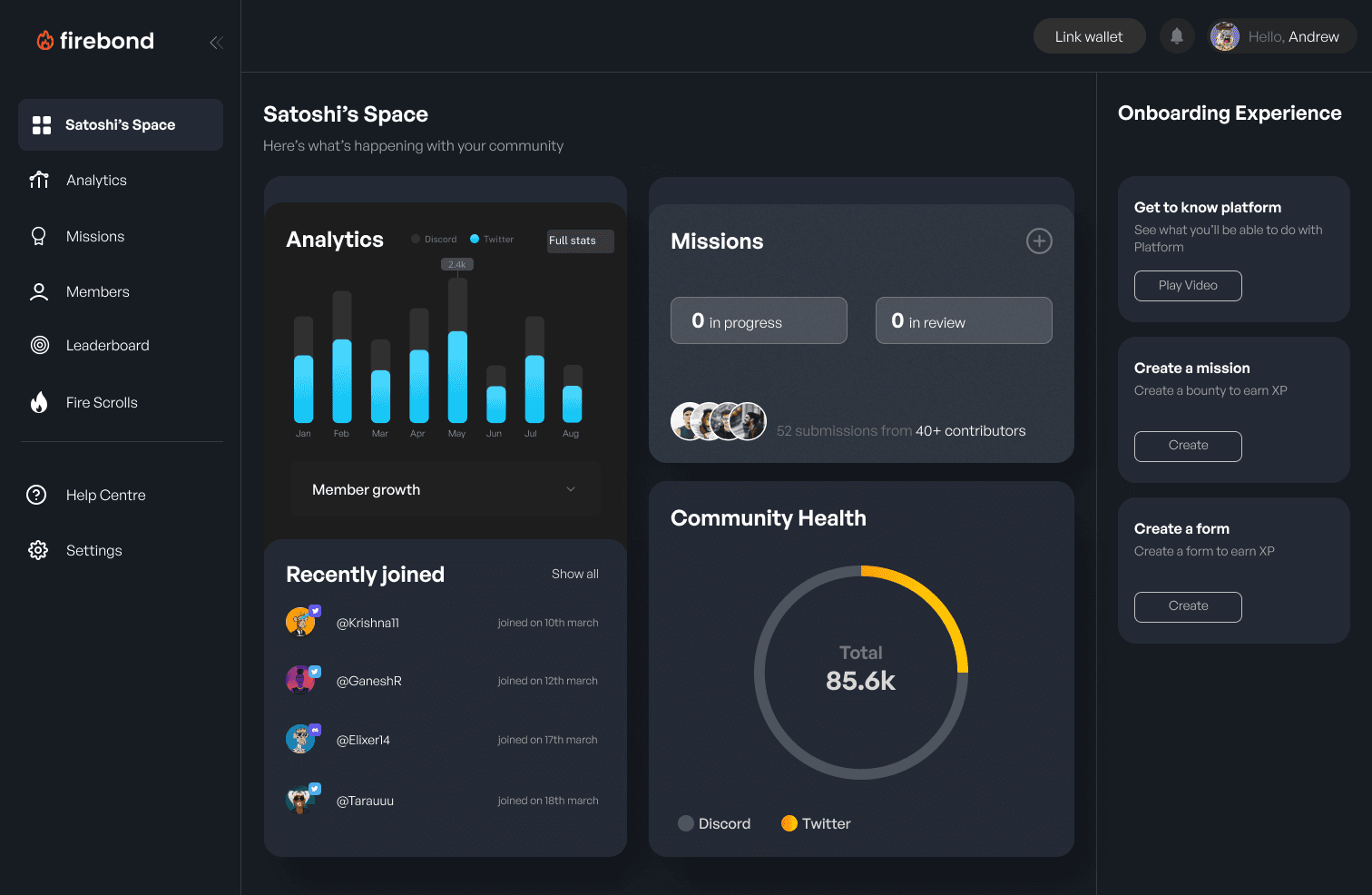
Task: Click the Aug bar in Analytics chart
Action: [x=573, y=394]
